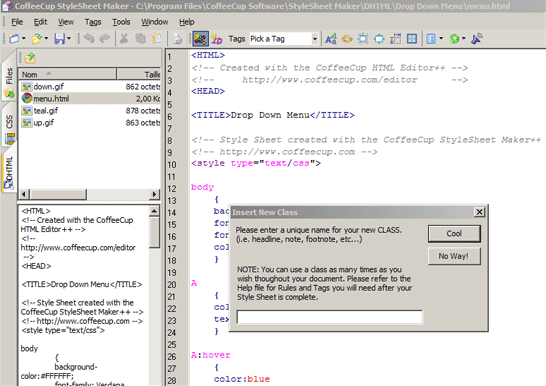Toggle the highlighted Insert Class icon
The width and height of the screenshot is (546, 386).
[x=200, y=39]
